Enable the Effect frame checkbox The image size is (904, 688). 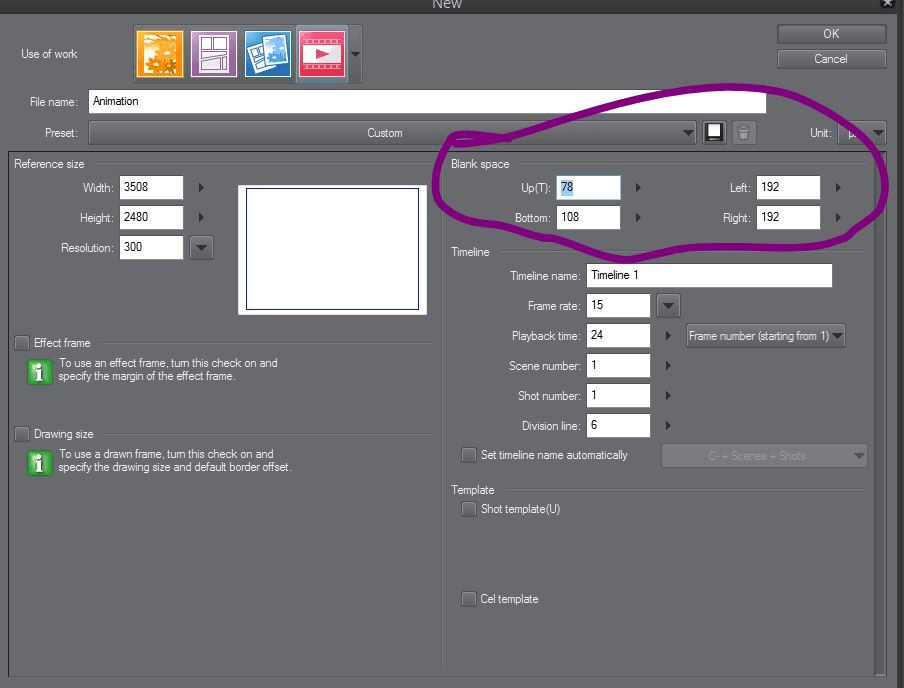click(22, 343)
